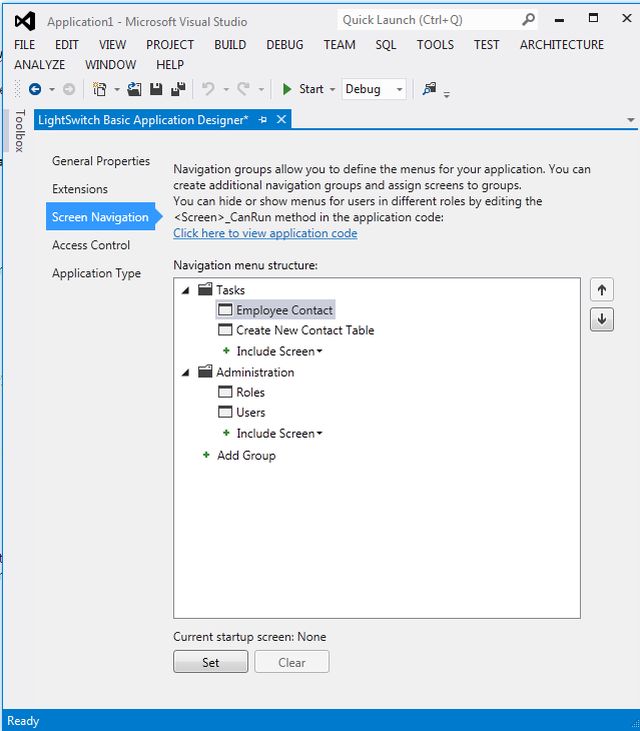Click green plus beside Add Group
The width and height of the screenshot is (640, 731).
[206, 455]
